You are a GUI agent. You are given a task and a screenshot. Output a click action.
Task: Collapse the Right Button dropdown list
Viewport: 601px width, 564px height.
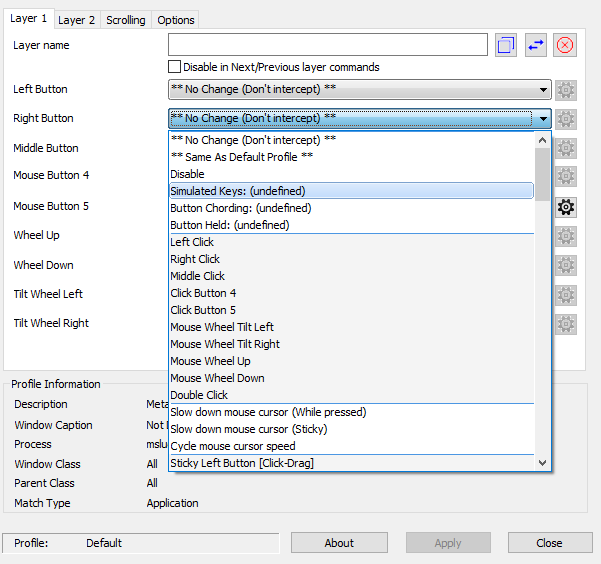(x=543, y=119)
